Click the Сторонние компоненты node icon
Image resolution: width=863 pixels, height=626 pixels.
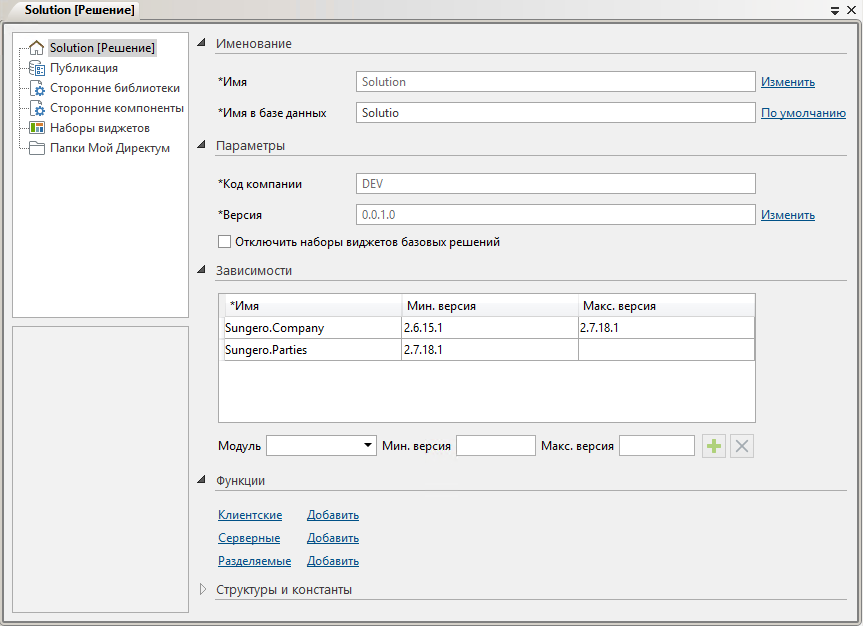click(37, 108)
